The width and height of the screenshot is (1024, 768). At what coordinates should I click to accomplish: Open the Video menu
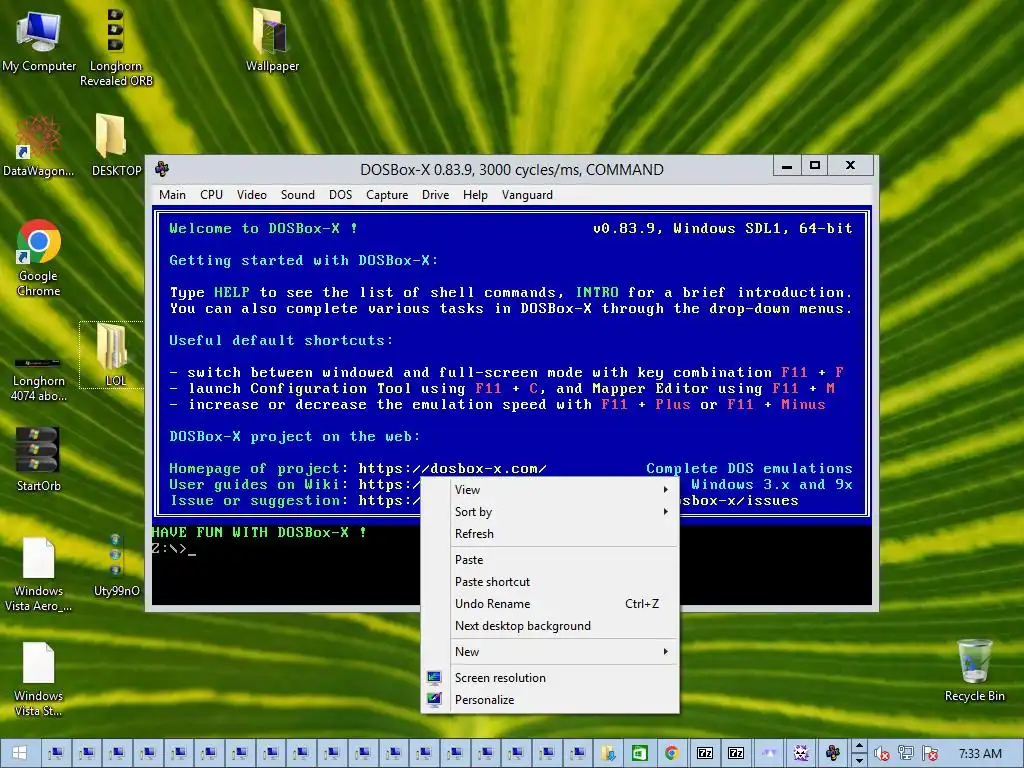251,195
